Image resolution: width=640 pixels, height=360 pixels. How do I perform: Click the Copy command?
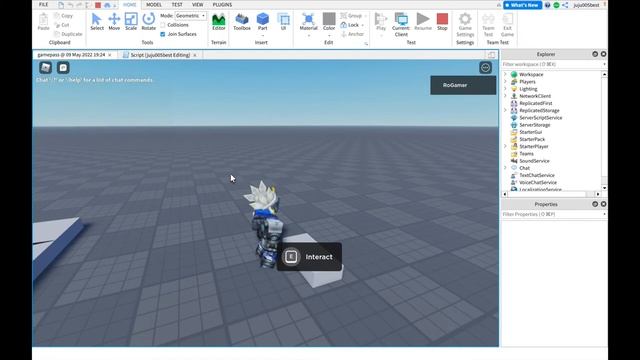click(x=64, y=16)
